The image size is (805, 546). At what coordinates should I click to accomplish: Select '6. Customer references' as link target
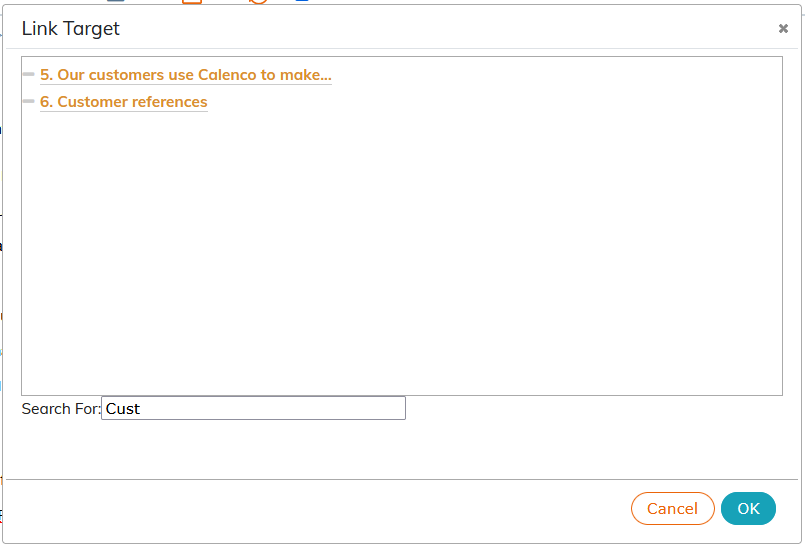124,102
